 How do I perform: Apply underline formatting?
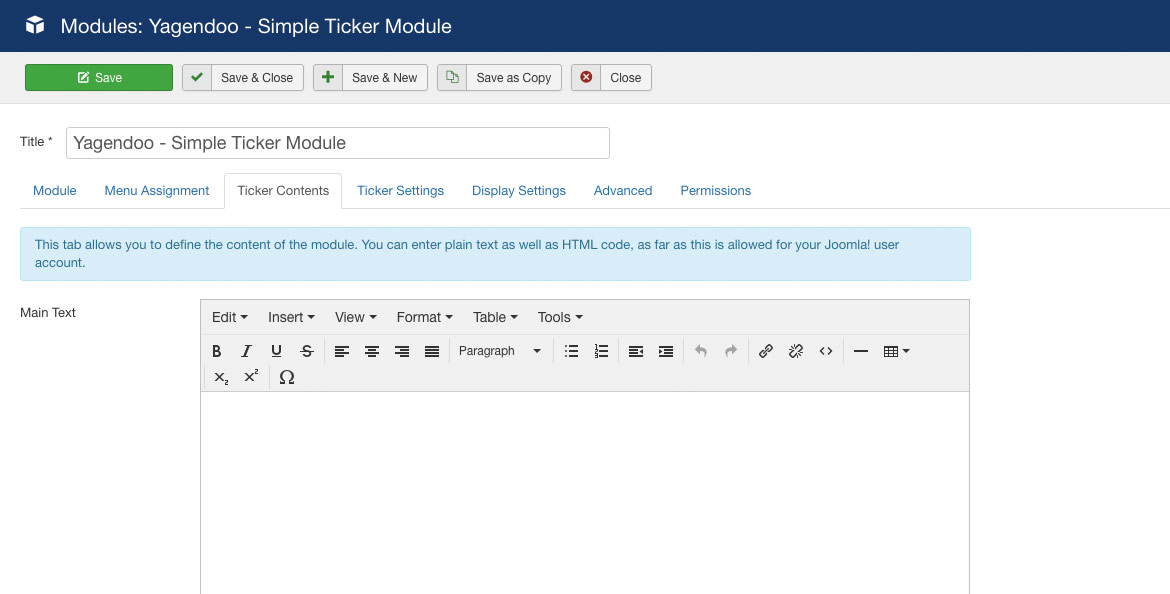click(x=276, y=351)
